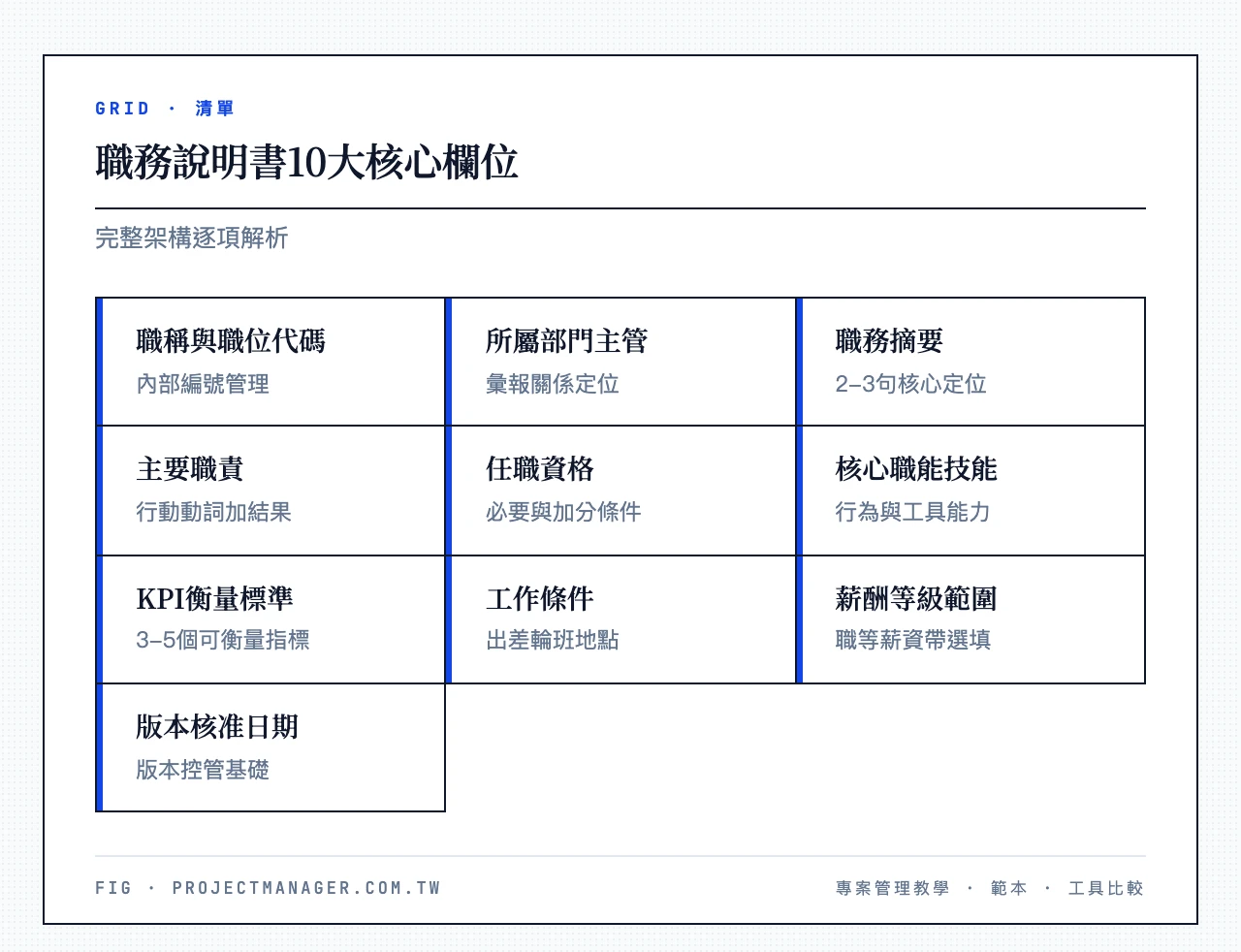
Task: Select the 工作條件 card heading
Action: tap(540, 599)
